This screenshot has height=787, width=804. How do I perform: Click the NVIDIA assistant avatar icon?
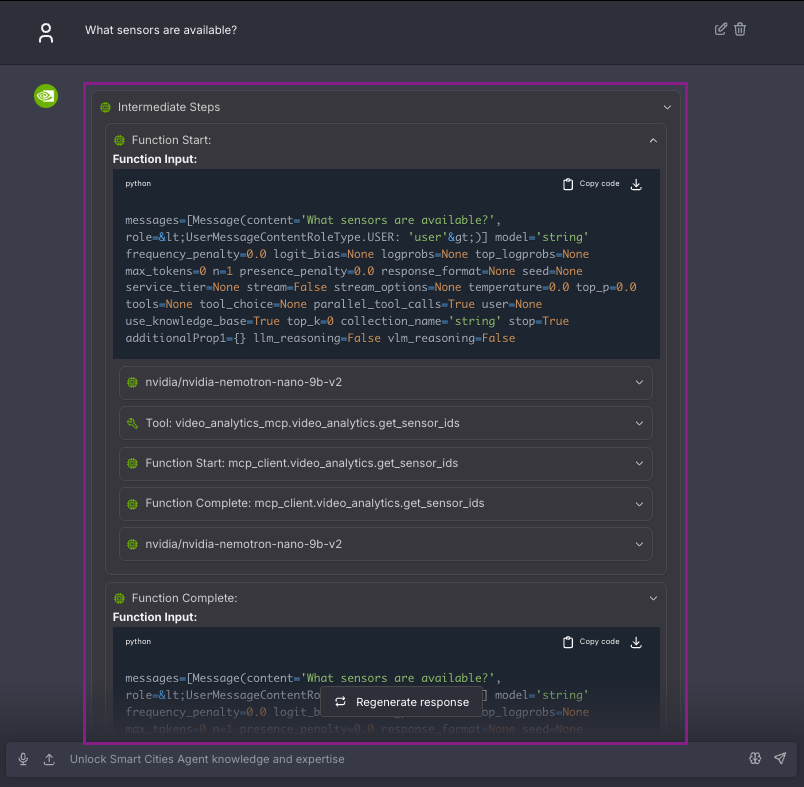(45, 96)
